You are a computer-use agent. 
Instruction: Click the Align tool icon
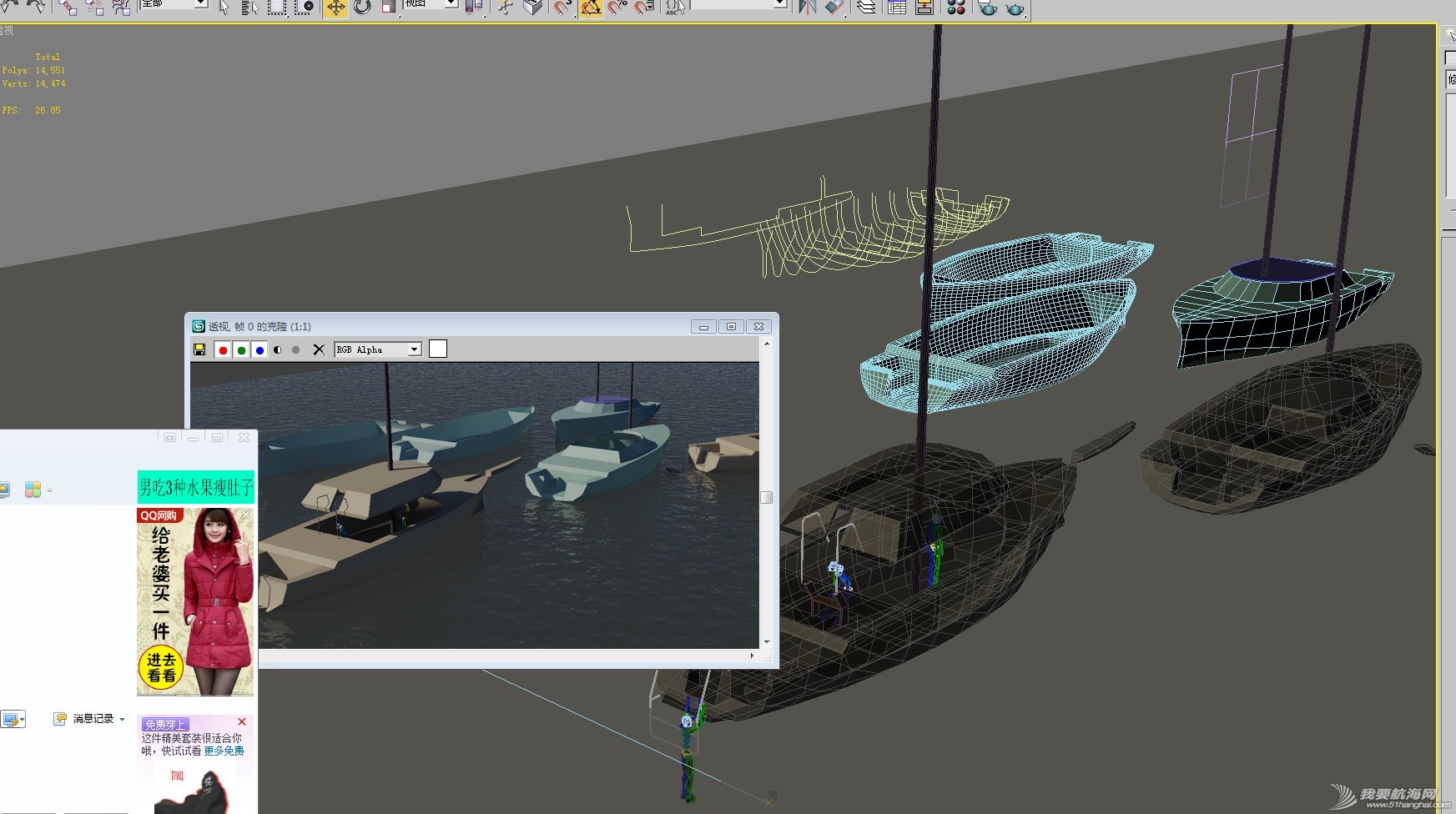coord(834,8)
